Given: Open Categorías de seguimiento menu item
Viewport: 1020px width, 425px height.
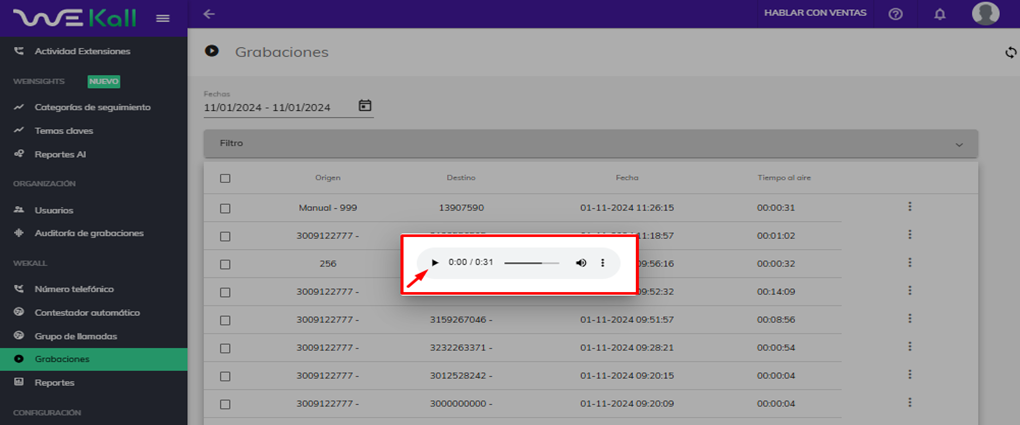Looking at the screenshot, I should [x=94, y=107].
